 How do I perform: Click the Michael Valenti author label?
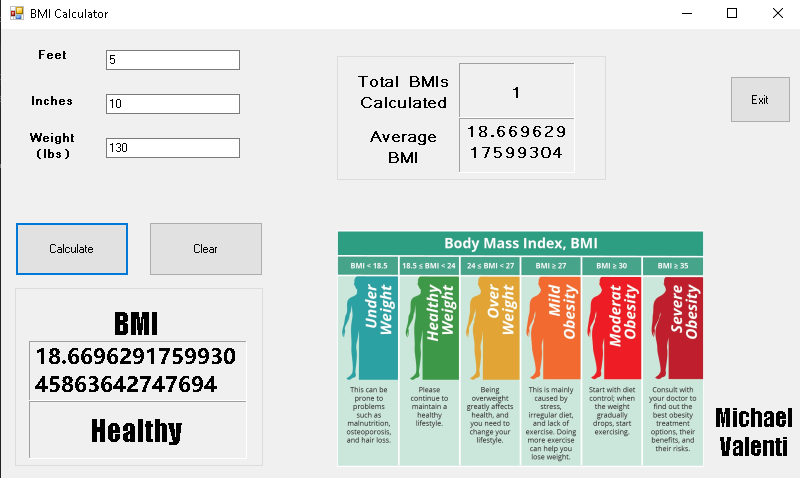coord(755,432)
